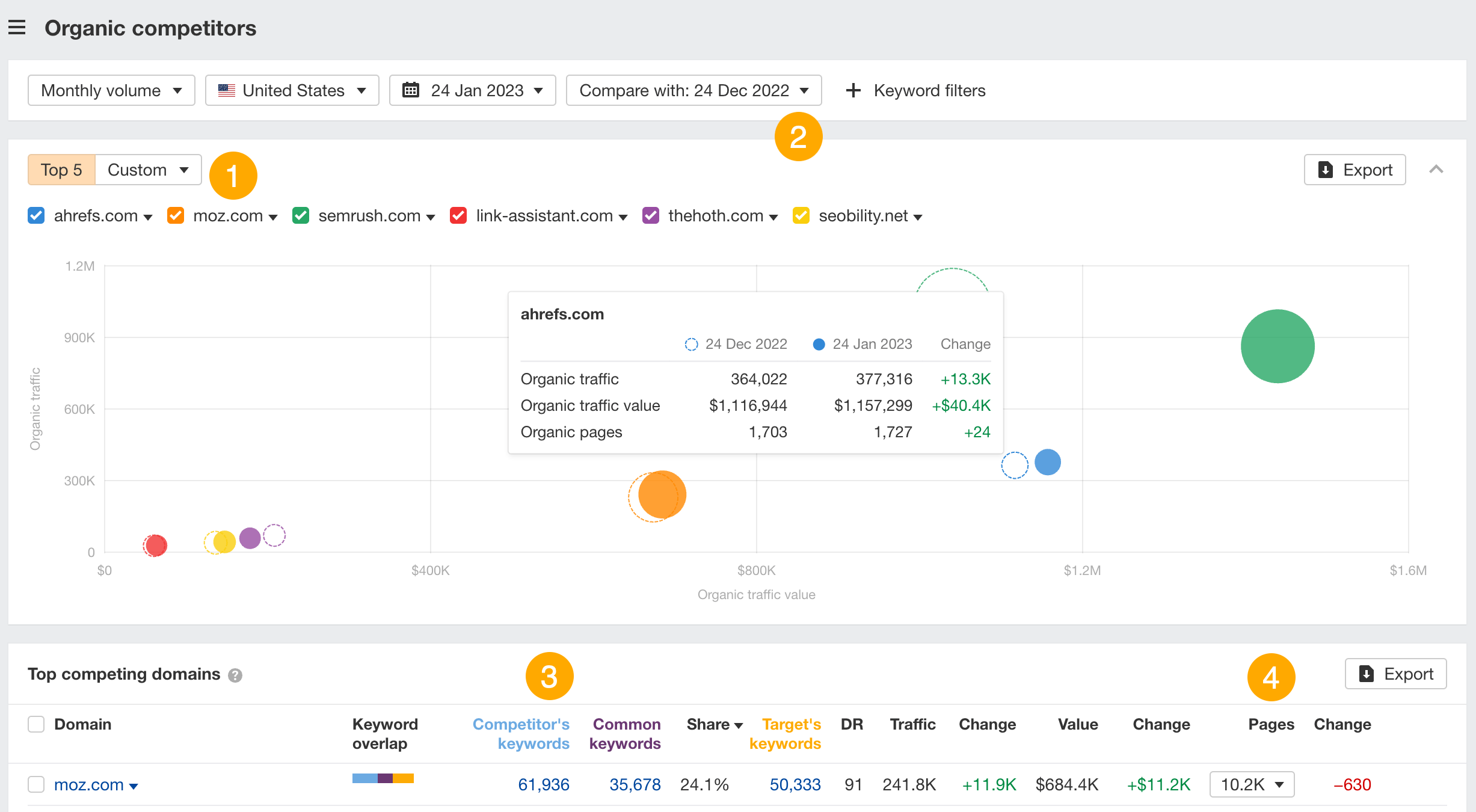Collapse the chart section using the chevron icon
The height and width of the screenshot is (812, 1476).
(1437, 170)
